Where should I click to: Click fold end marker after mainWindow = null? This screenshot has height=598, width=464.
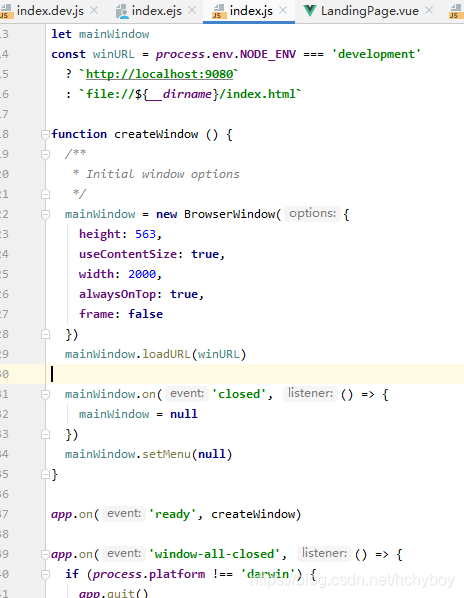point(45,434)
